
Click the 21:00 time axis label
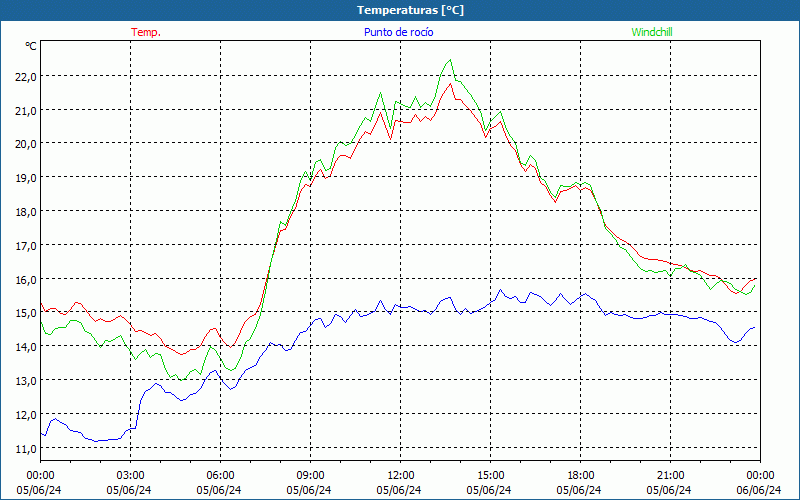[x=670, y=476]
